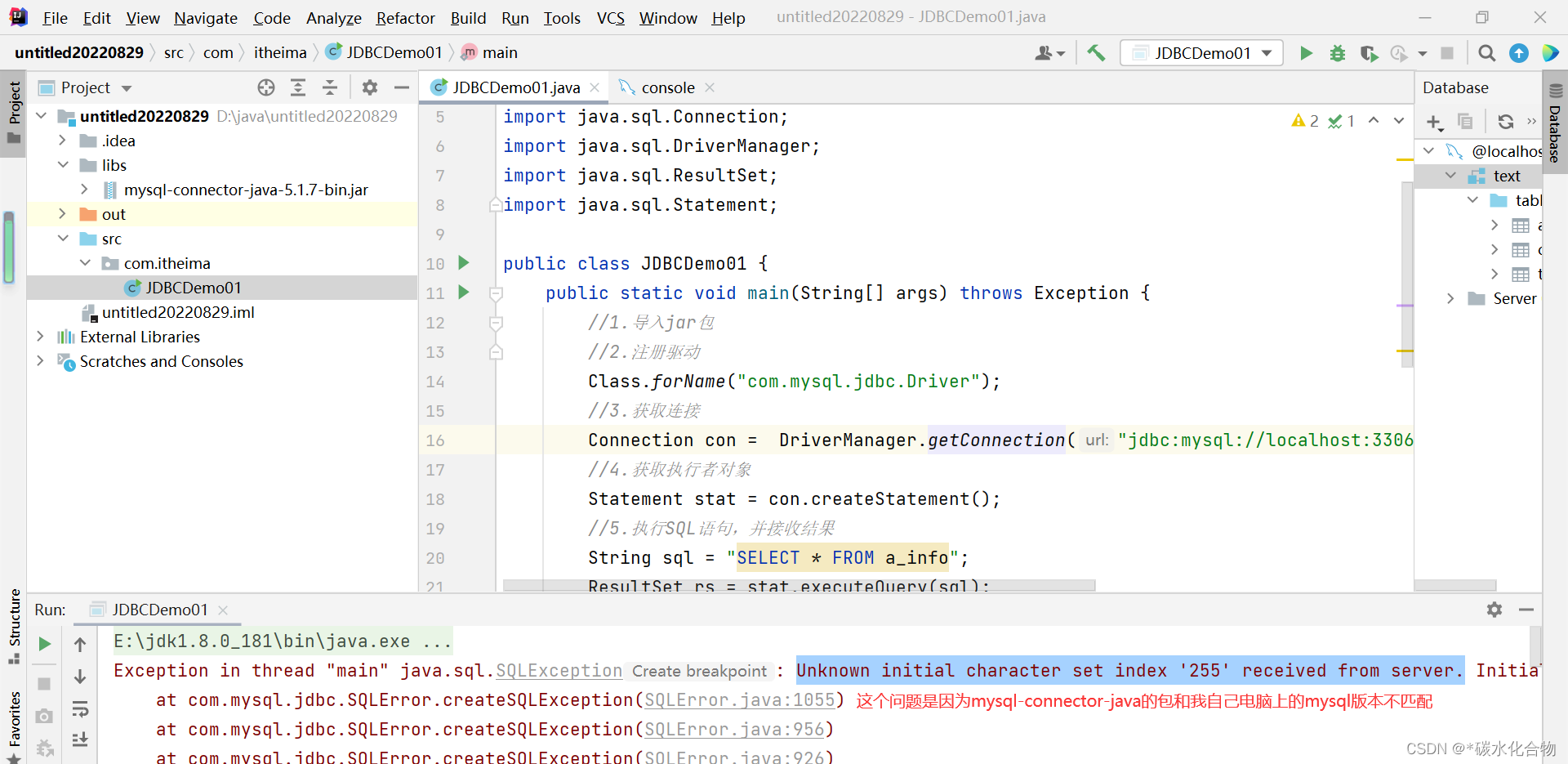The height and width of the screenshot is (764, 1568).
Task: Open SQLError.java:1055 from the stack trace
Action: click(x=740, y=700)
